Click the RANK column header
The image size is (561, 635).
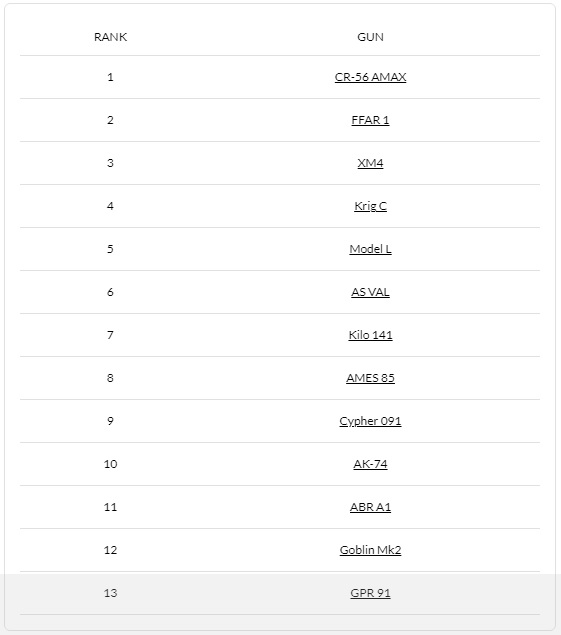click(x=110, y=37)
